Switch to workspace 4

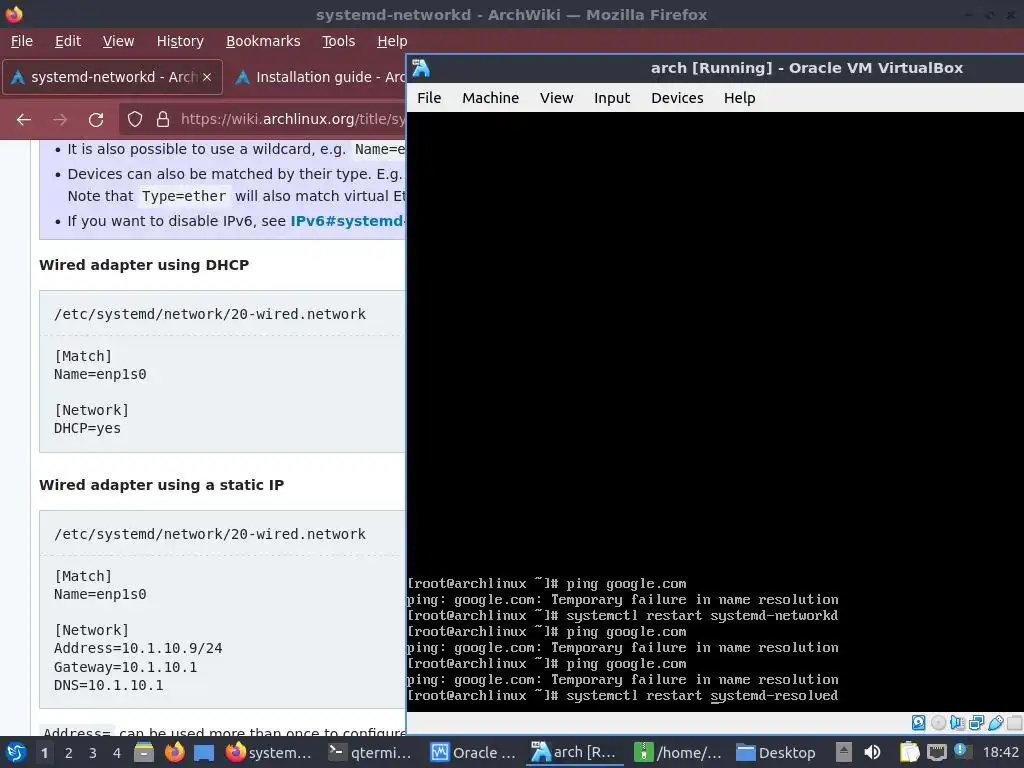(117, 753)
